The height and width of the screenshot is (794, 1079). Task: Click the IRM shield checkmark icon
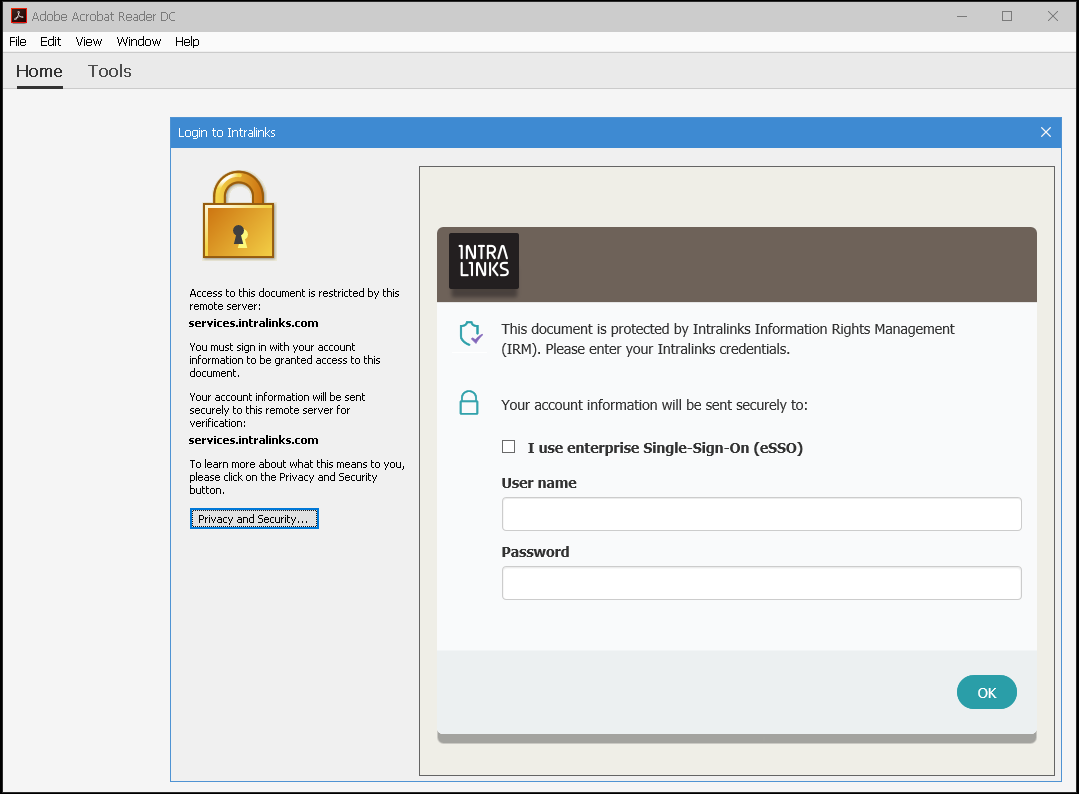coord(471,334)
